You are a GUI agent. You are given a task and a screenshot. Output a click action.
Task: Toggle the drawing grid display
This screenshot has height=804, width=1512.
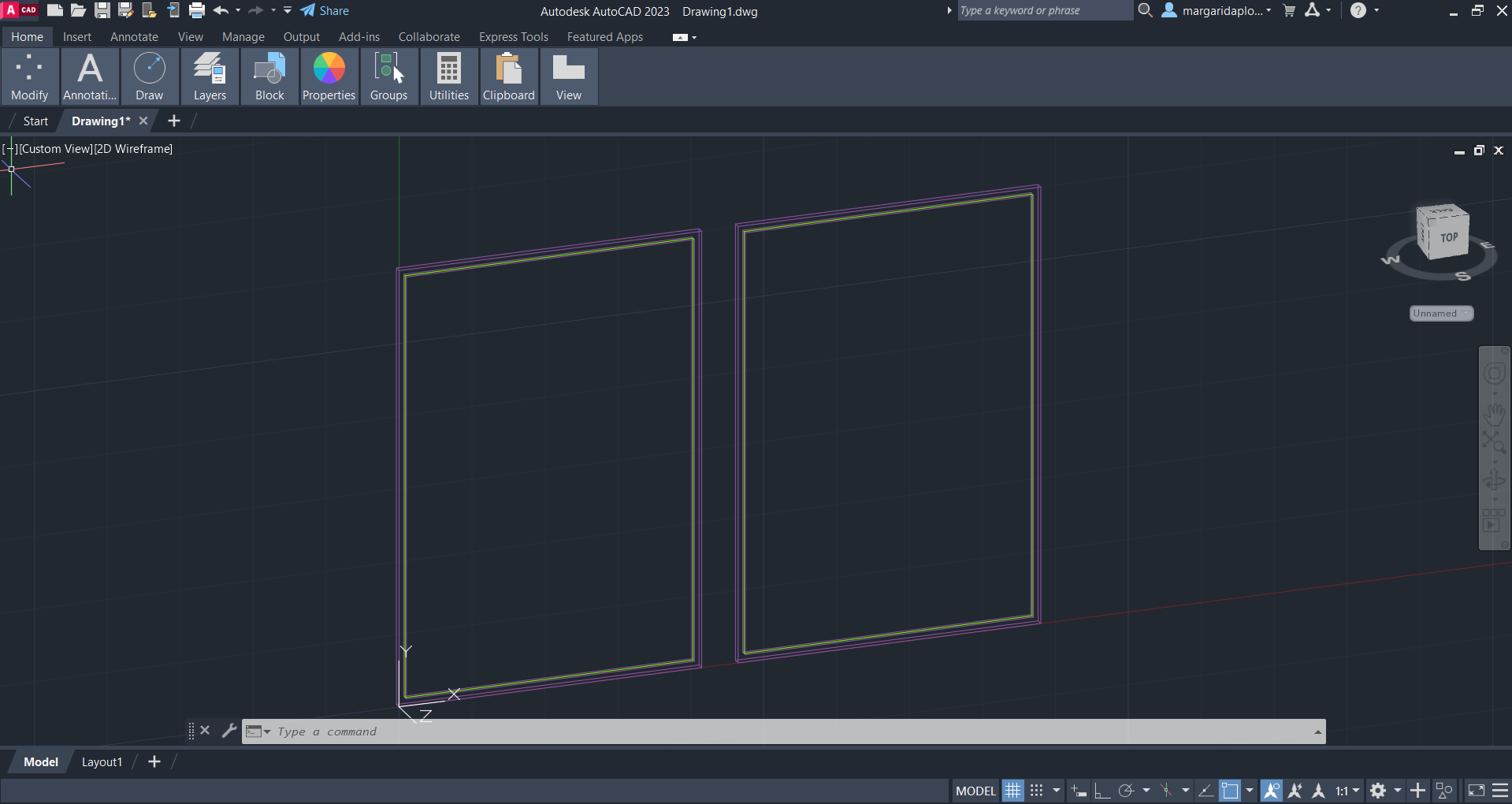click(1012, 791)
